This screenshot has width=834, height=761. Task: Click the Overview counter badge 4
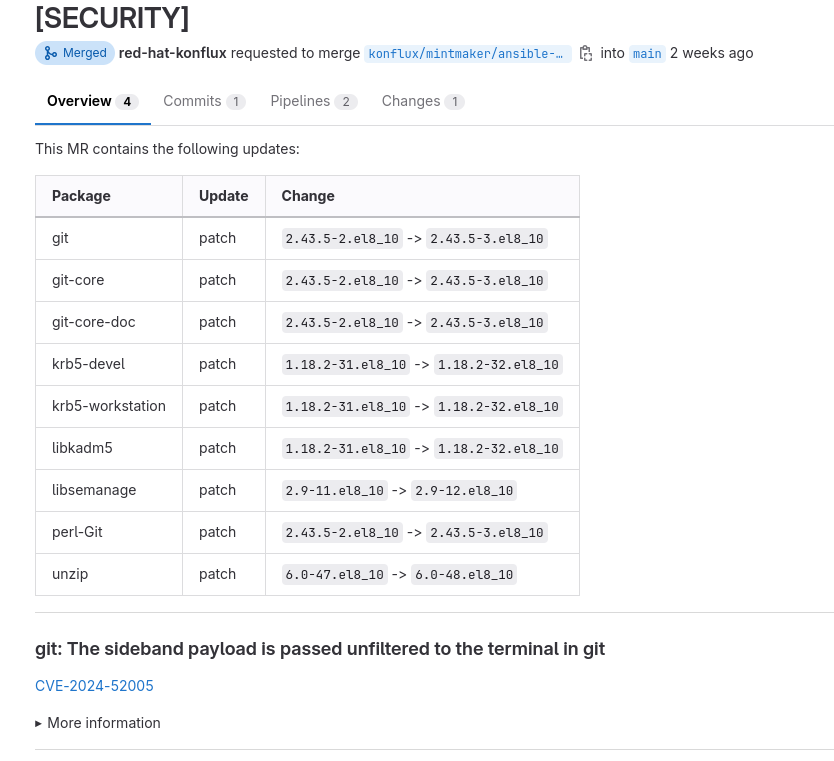point(127,102)
